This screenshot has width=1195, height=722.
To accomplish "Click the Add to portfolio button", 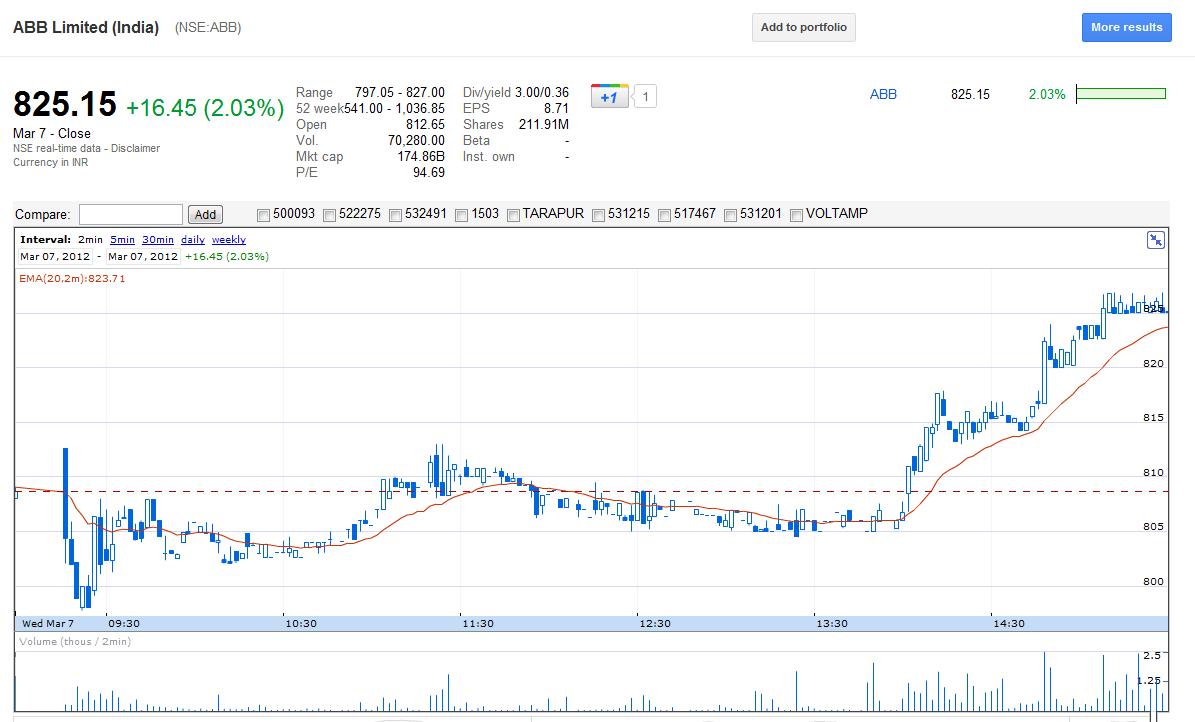I will pyautogui.click(x=803, y=27).
